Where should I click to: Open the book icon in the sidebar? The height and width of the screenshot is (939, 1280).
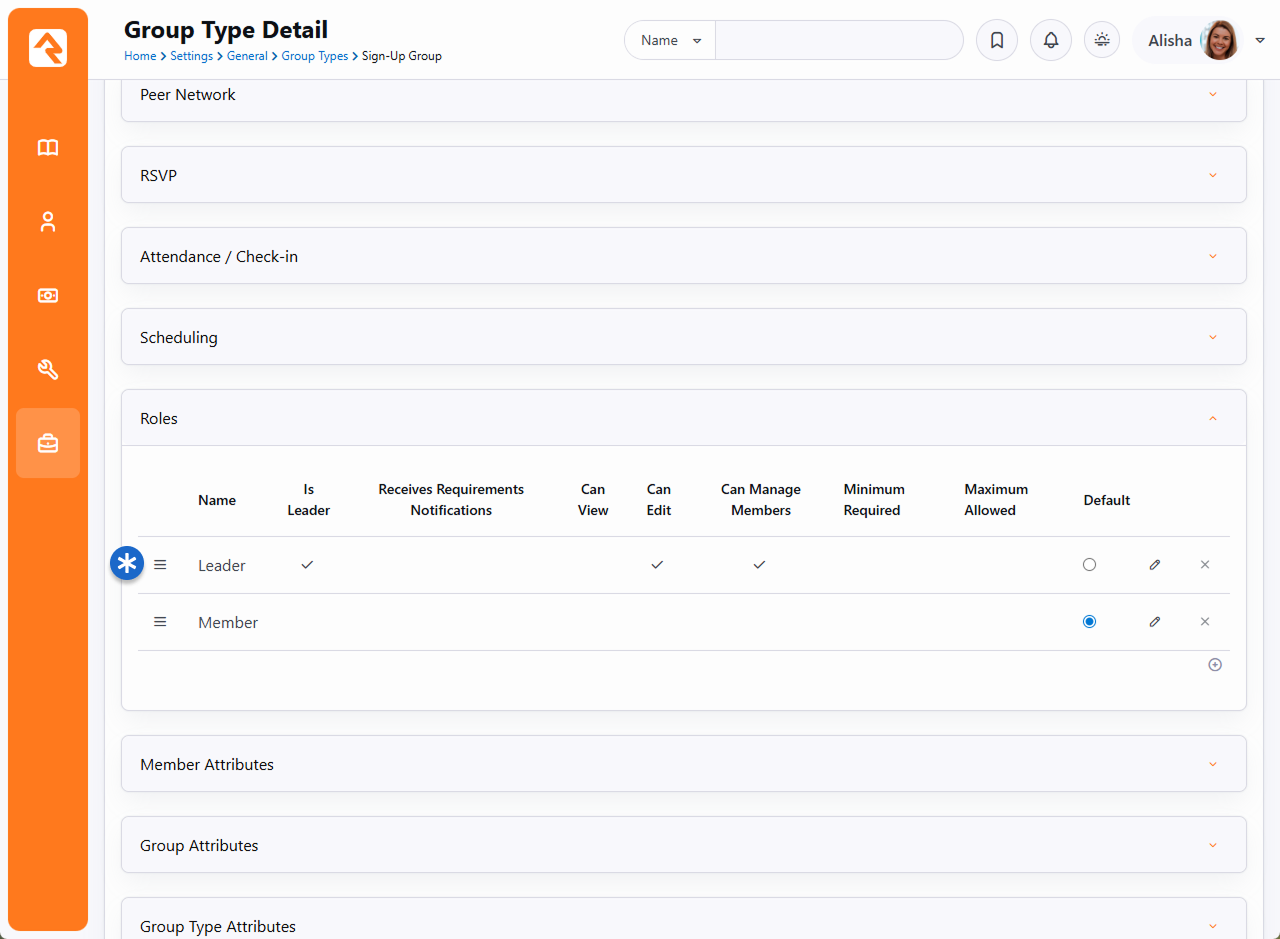tap(48, 148)
